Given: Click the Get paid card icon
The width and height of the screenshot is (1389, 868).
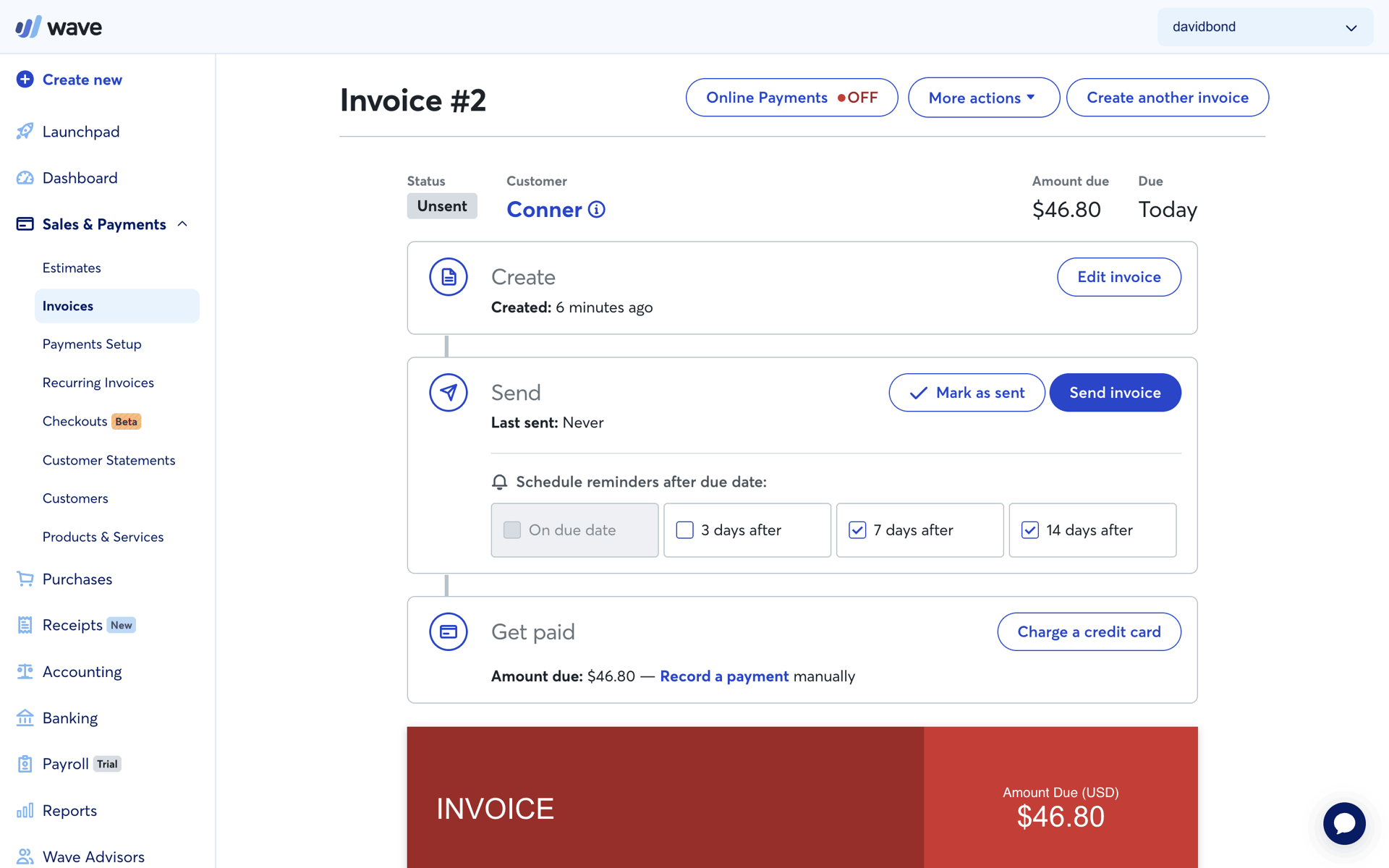Looking at the screenshot, I should point(449,631).
